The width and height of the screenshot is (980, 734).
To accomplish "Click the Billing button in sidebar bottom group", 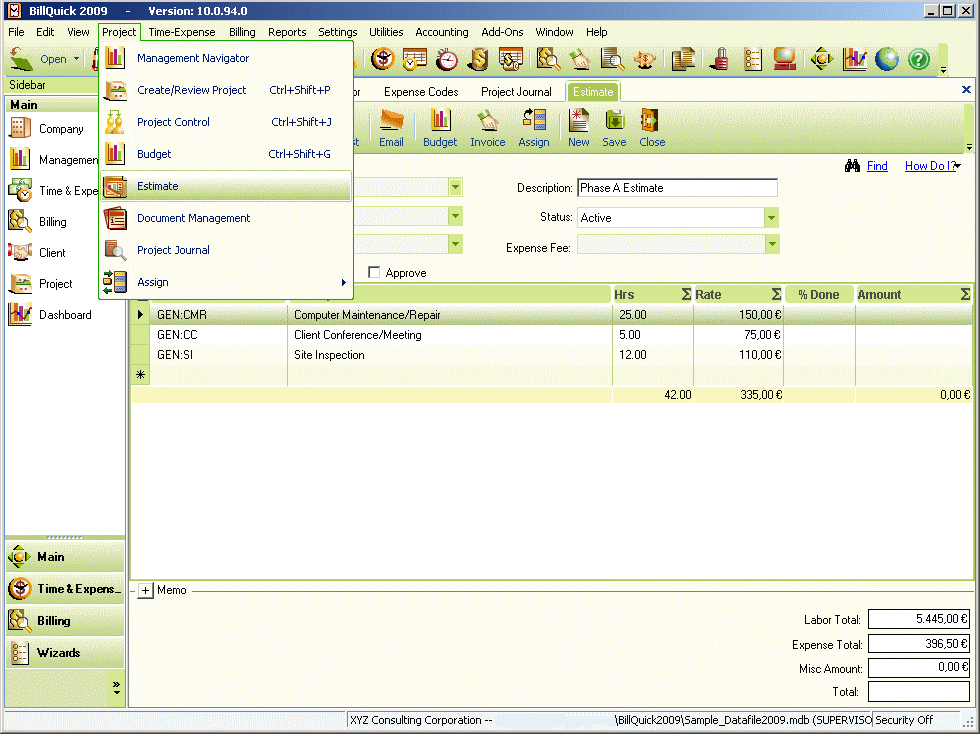I will pyautogui.click(x=65, y=621).
